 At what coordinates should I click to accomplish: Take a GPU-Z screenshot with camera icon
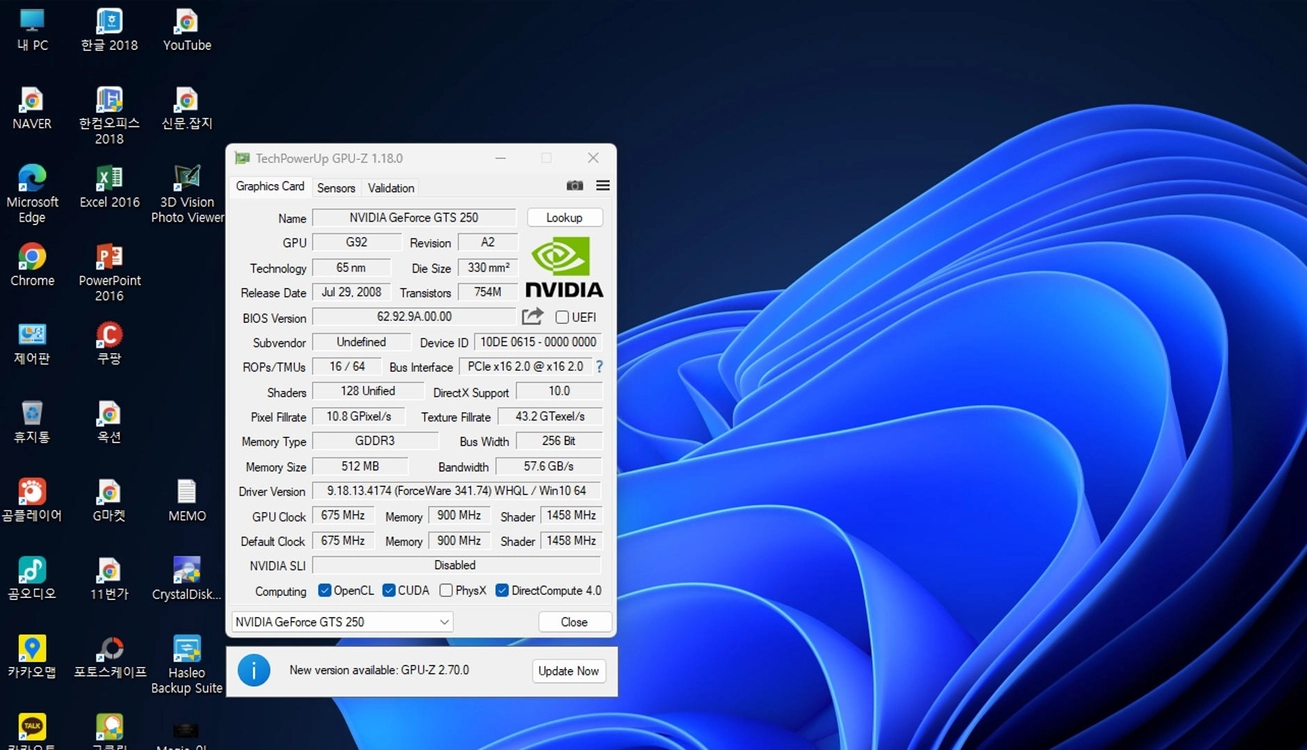(574, 186)
